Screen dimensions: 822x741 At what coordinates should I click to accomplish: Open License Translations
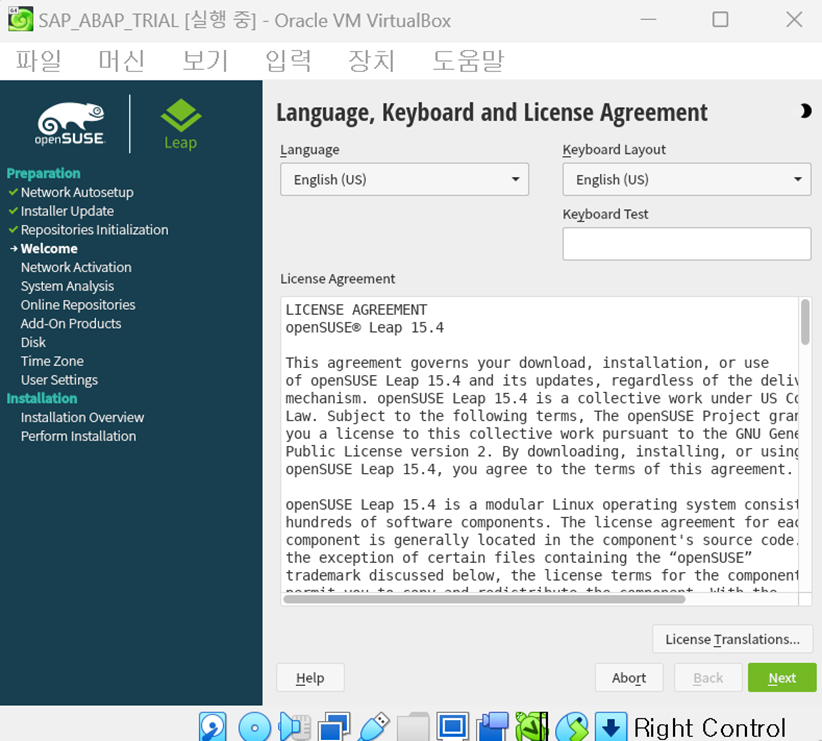click(x=732, y=639)
